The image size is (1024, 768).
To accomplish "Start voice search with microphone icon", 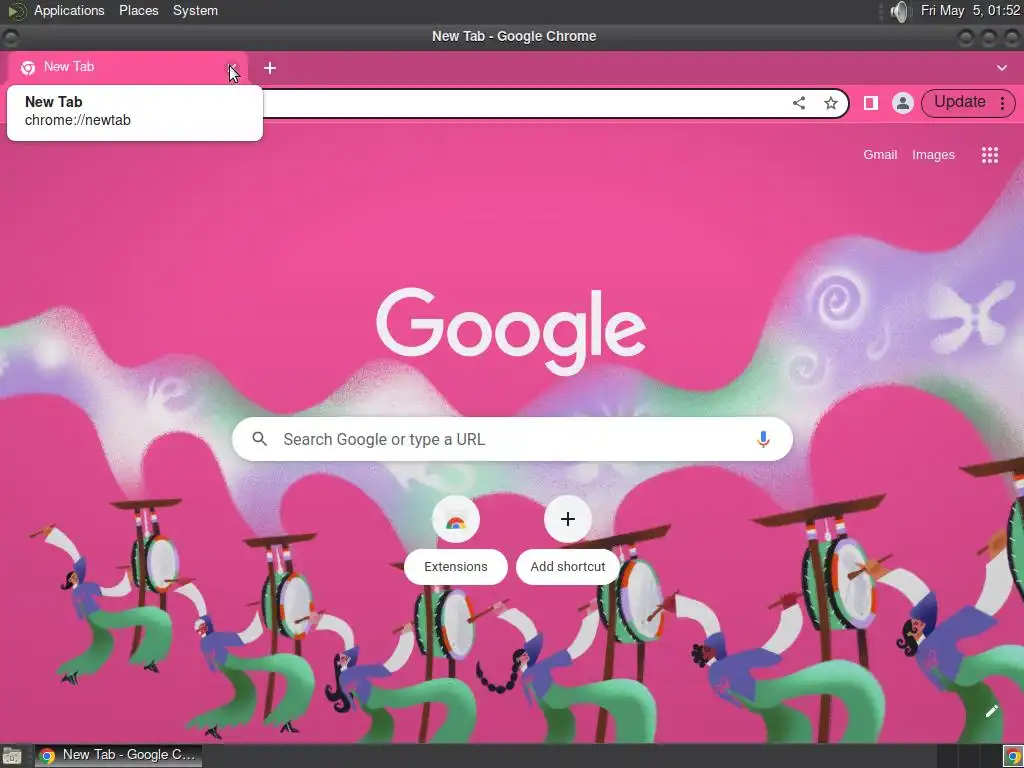I will point(763,439).
